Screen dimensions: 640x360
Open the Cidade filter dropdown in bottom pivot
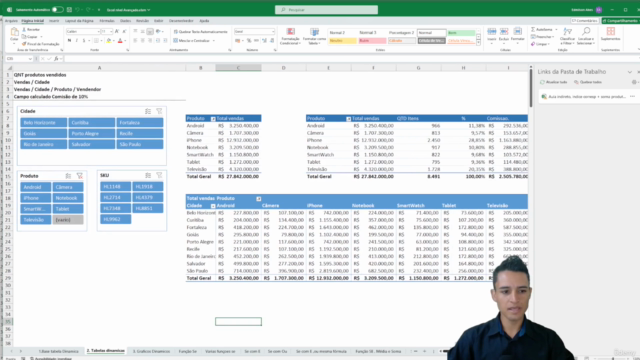tap(213, 206)
